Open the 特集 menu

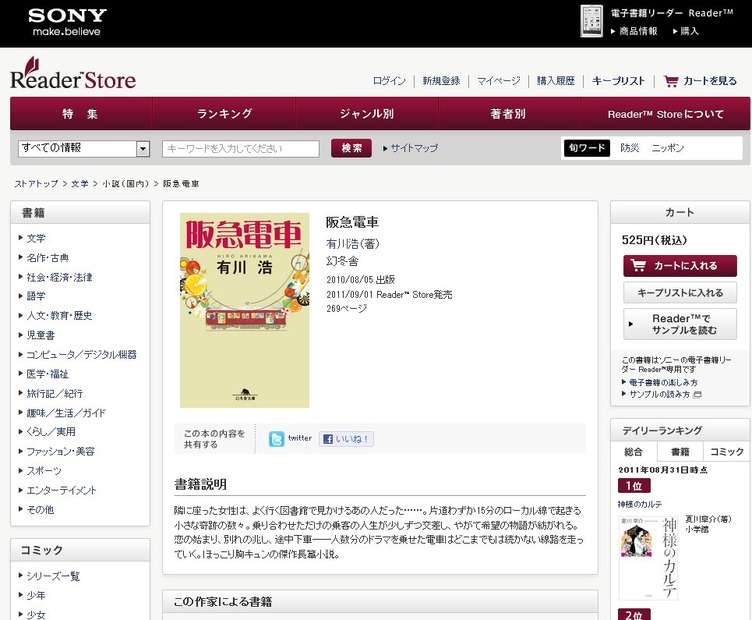(81, 114)
